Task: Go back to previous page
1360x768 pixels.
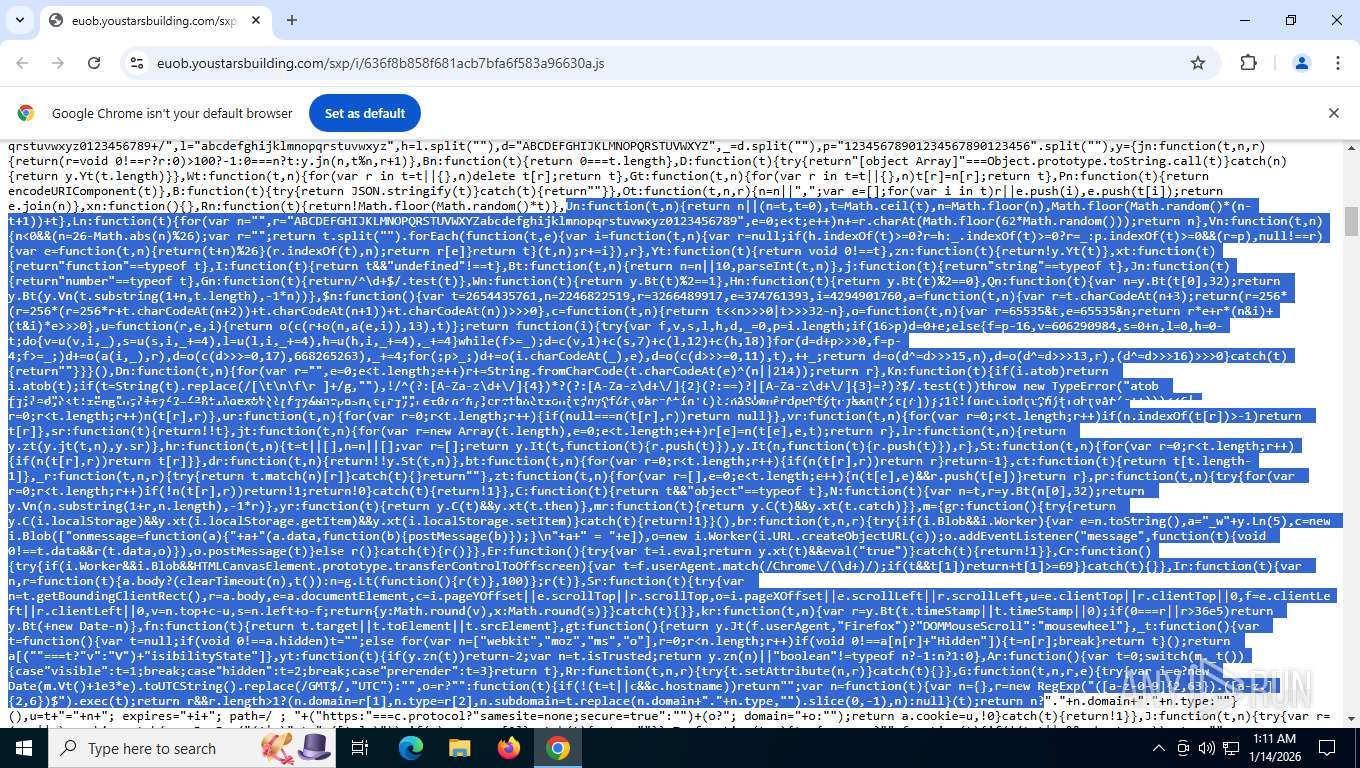Action: 22,63
